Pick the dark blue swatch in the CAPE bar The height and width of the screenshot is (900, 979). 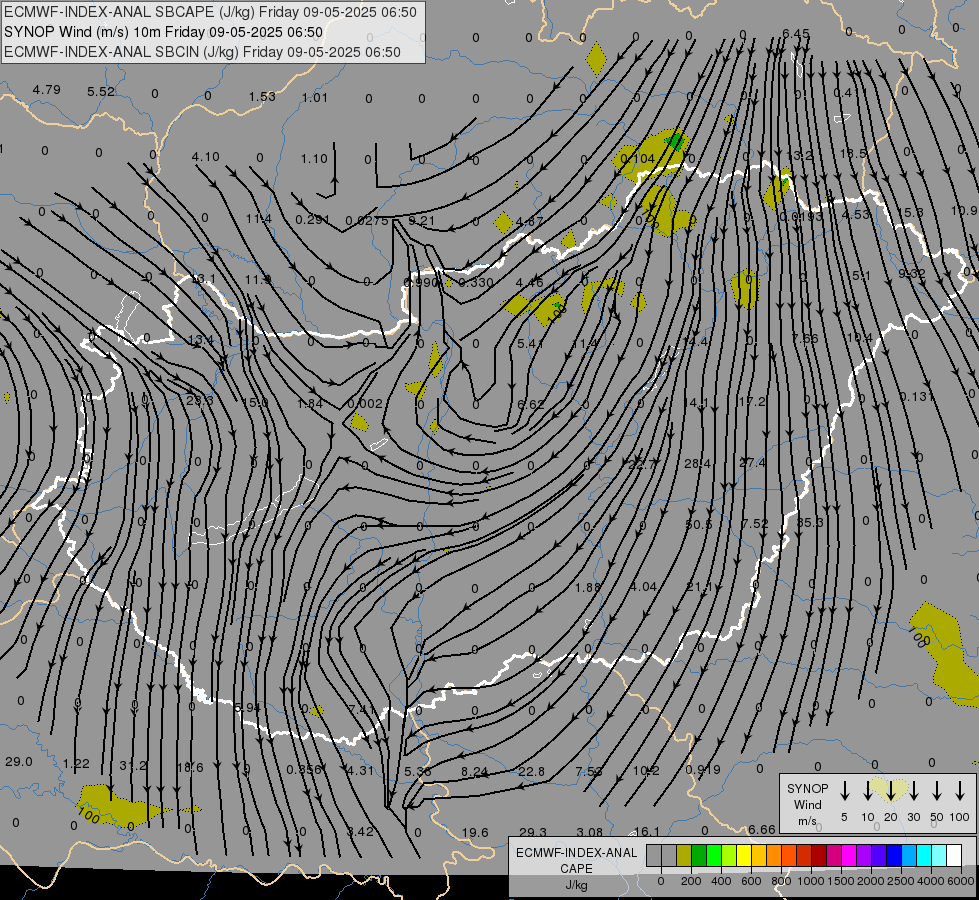coord(893,855)
